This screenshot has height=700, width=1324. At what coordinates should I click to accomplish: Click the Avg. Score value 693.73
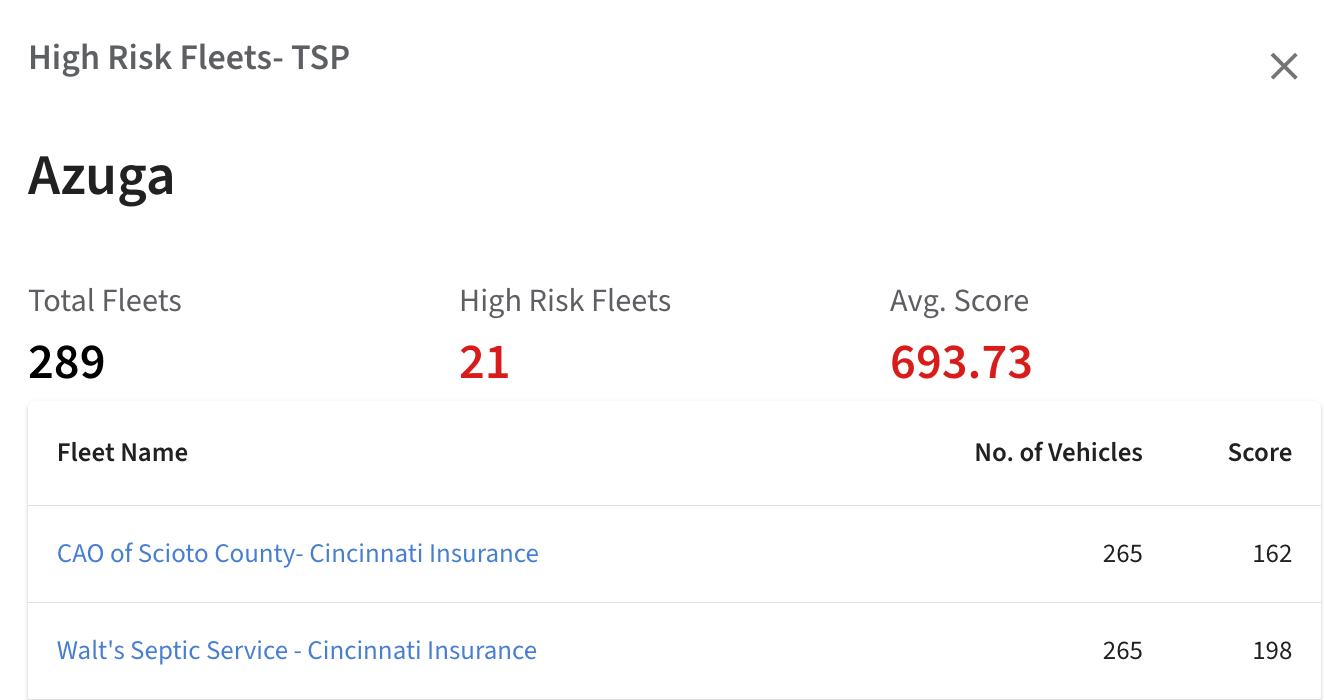960,361
